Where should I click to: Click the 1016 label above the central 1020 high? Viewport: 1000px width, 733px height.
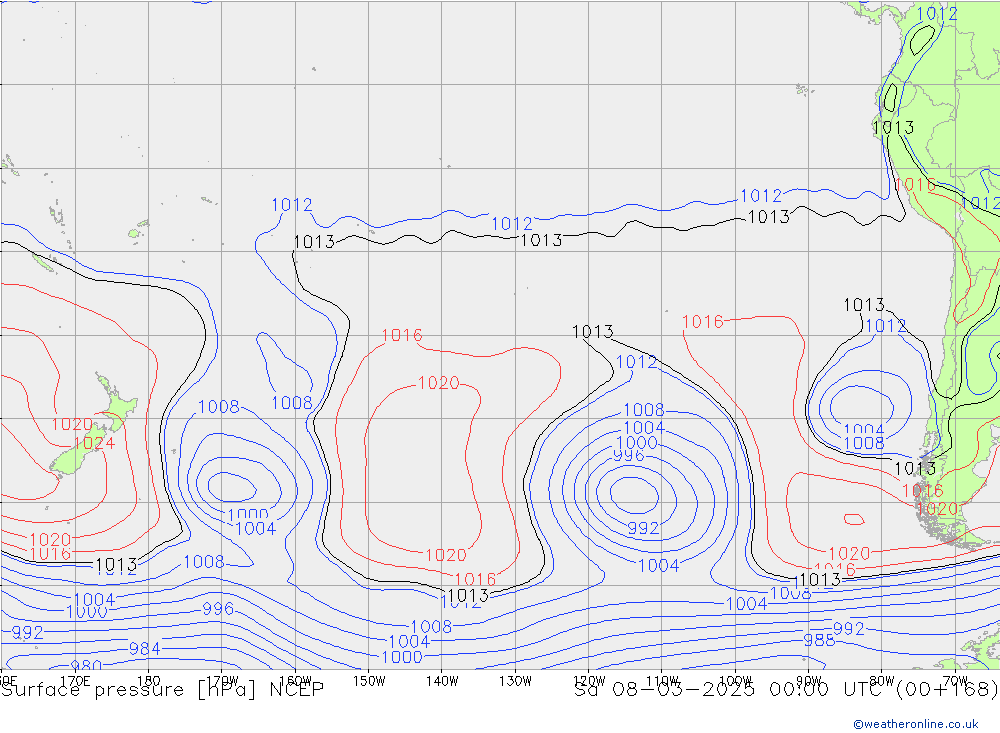click(x=402, y=335)
